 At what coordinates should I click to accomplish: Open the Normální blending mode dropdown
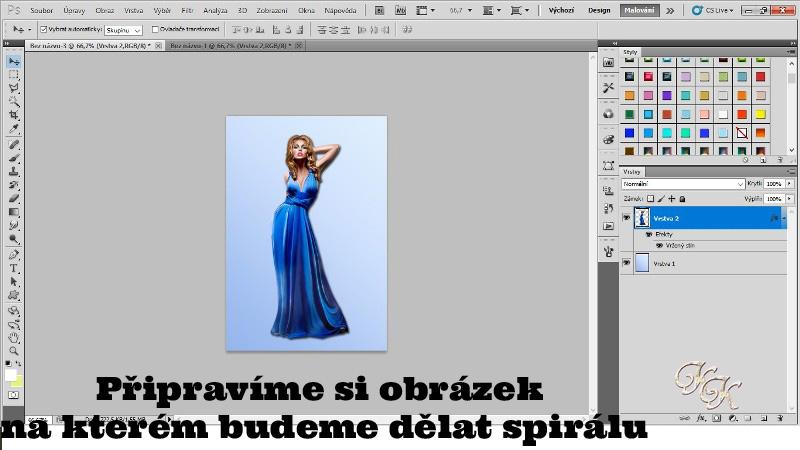click(683, 184)
